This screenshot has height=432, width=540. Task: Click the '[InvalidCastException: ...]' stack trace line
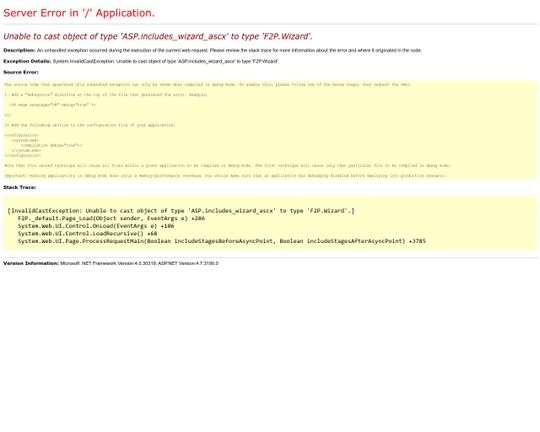pos(181,211)
